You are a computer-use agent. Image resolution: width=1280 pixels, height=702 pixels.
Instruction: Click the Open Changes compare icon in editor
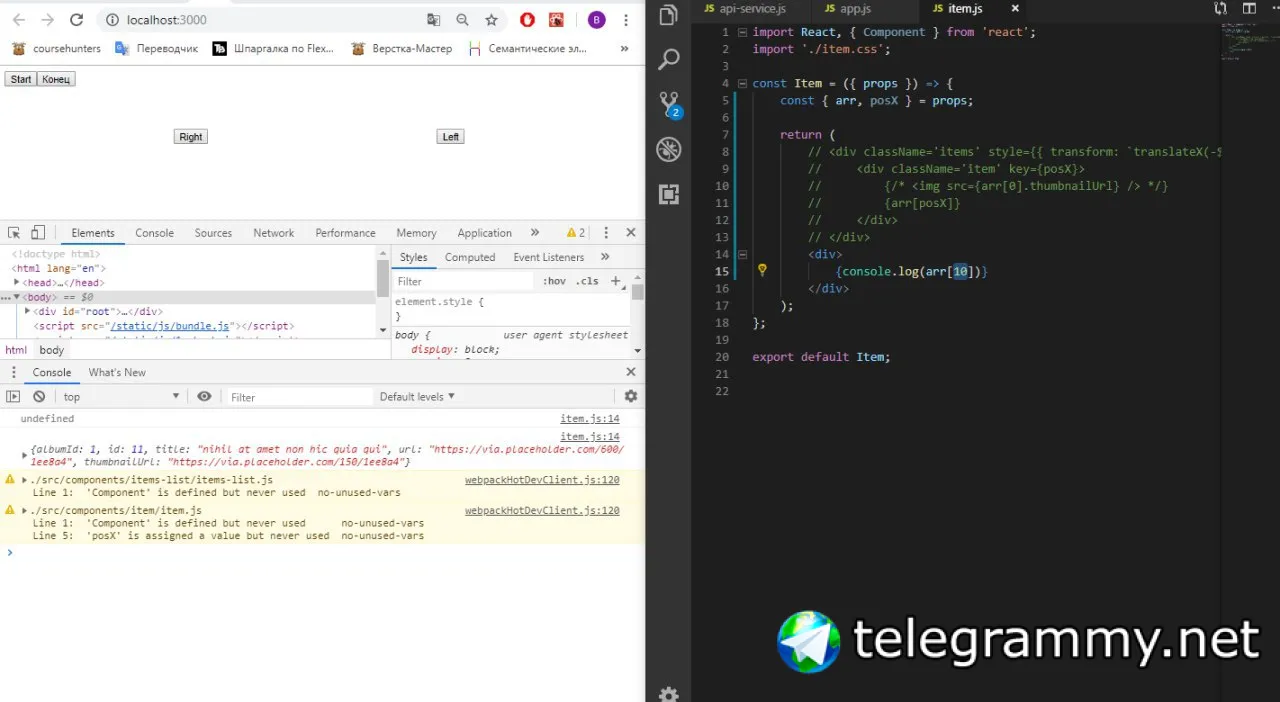(1220, 8)
